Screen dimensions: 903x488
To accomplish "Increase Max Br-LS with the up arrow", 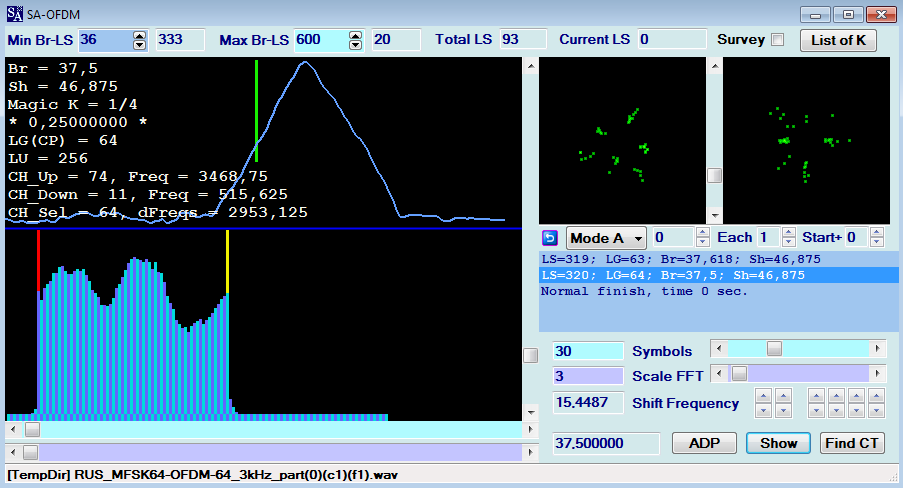I will tap(355, 36).
